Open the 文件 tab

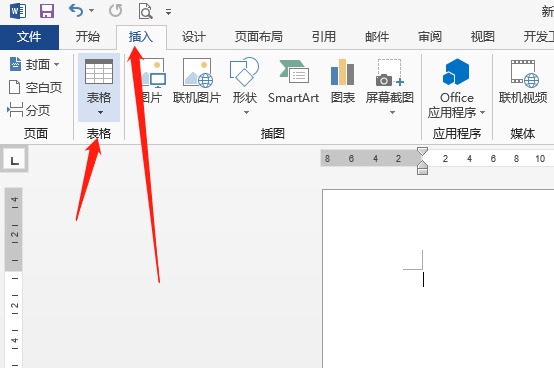pyautogui.click(x=29, y=37)
